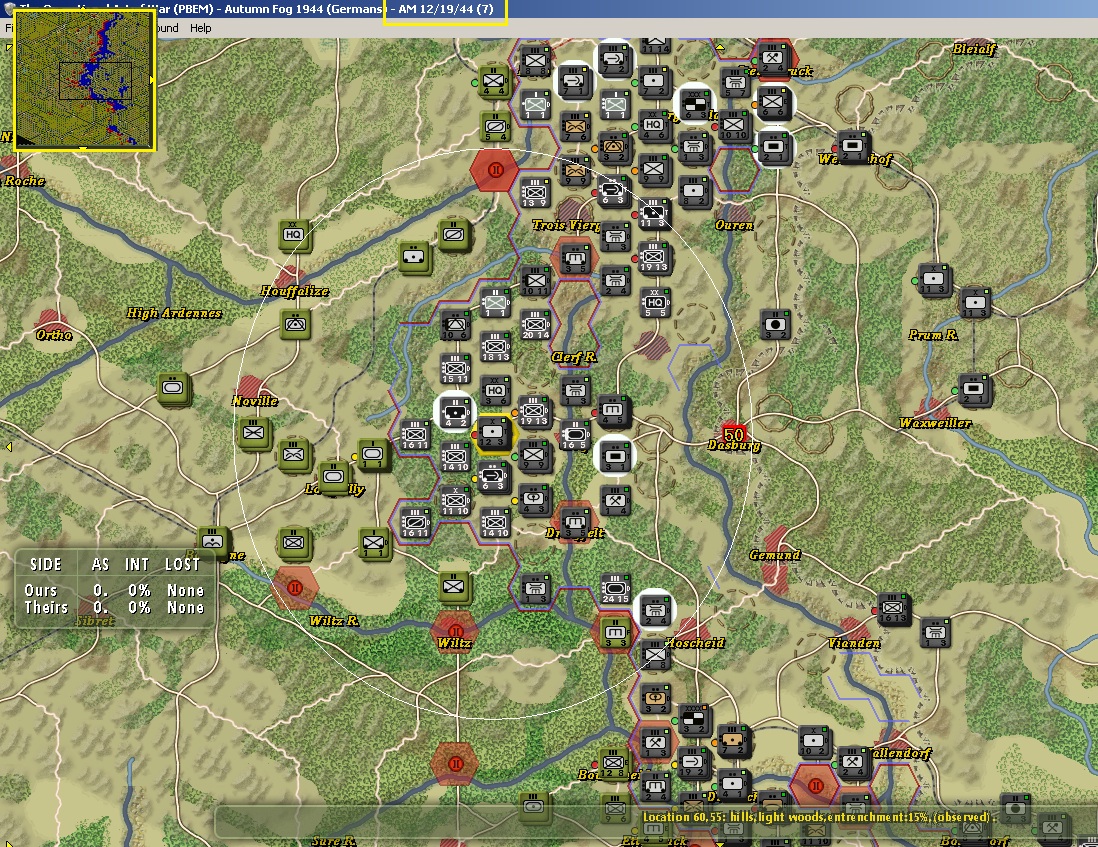The height and width of the screenshot is (847, 1098).
Task: Select the white-highlighted 6-6 infantry regiment
Action: 774,104
